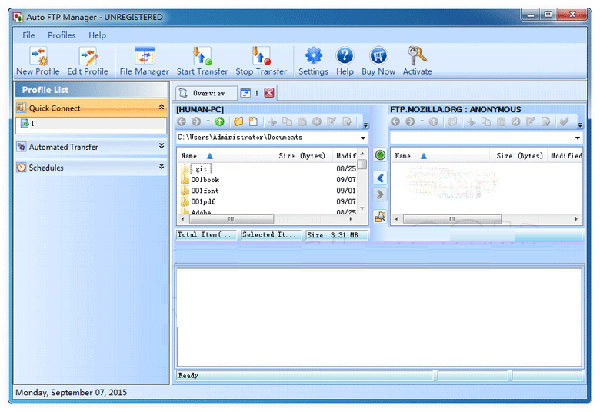Close the profile 1 tab
600x412 pixels.
[269, 93]
